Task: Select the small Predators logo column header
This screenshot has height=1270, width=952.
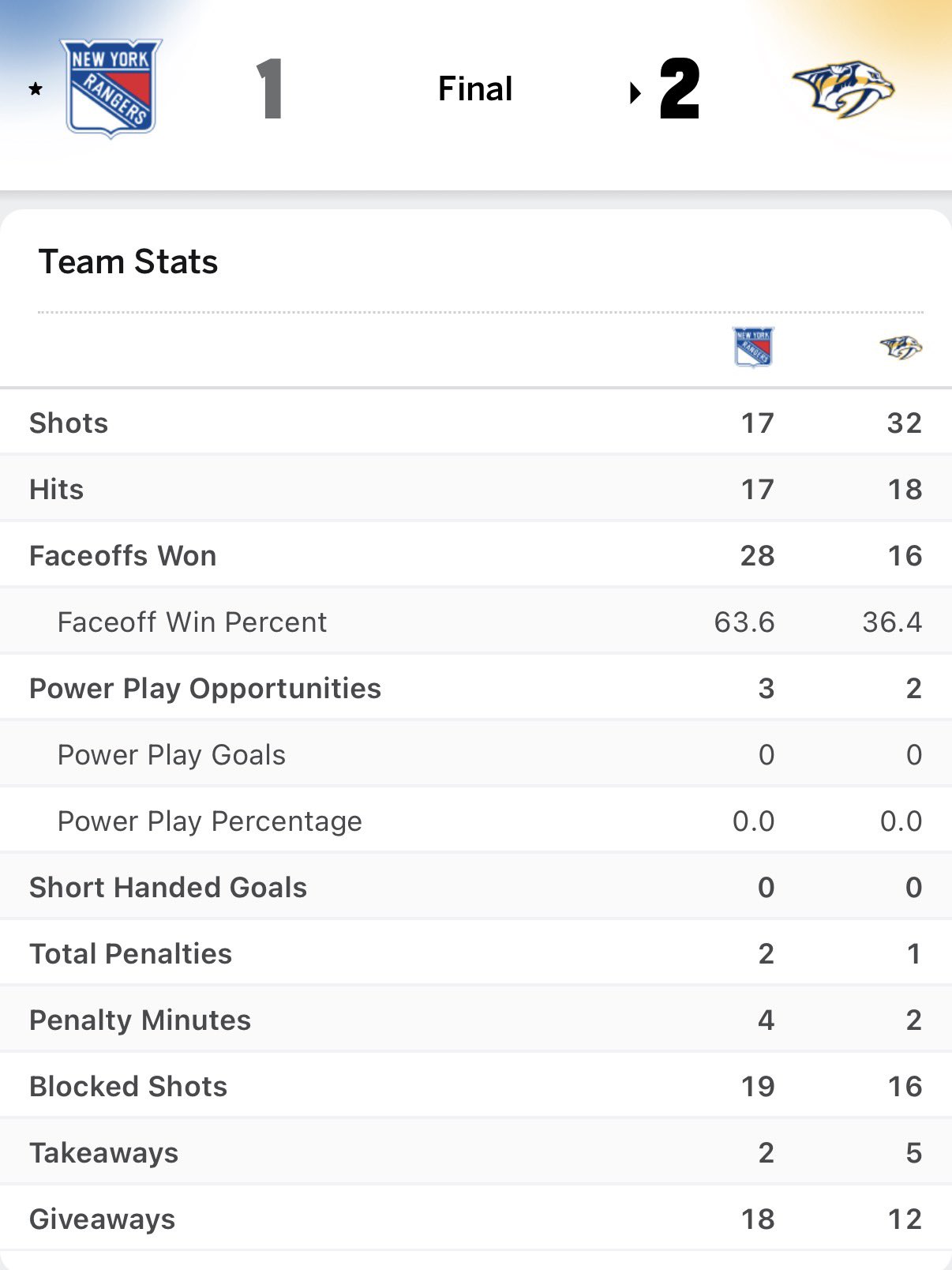Action: click(x=901, y=347)
